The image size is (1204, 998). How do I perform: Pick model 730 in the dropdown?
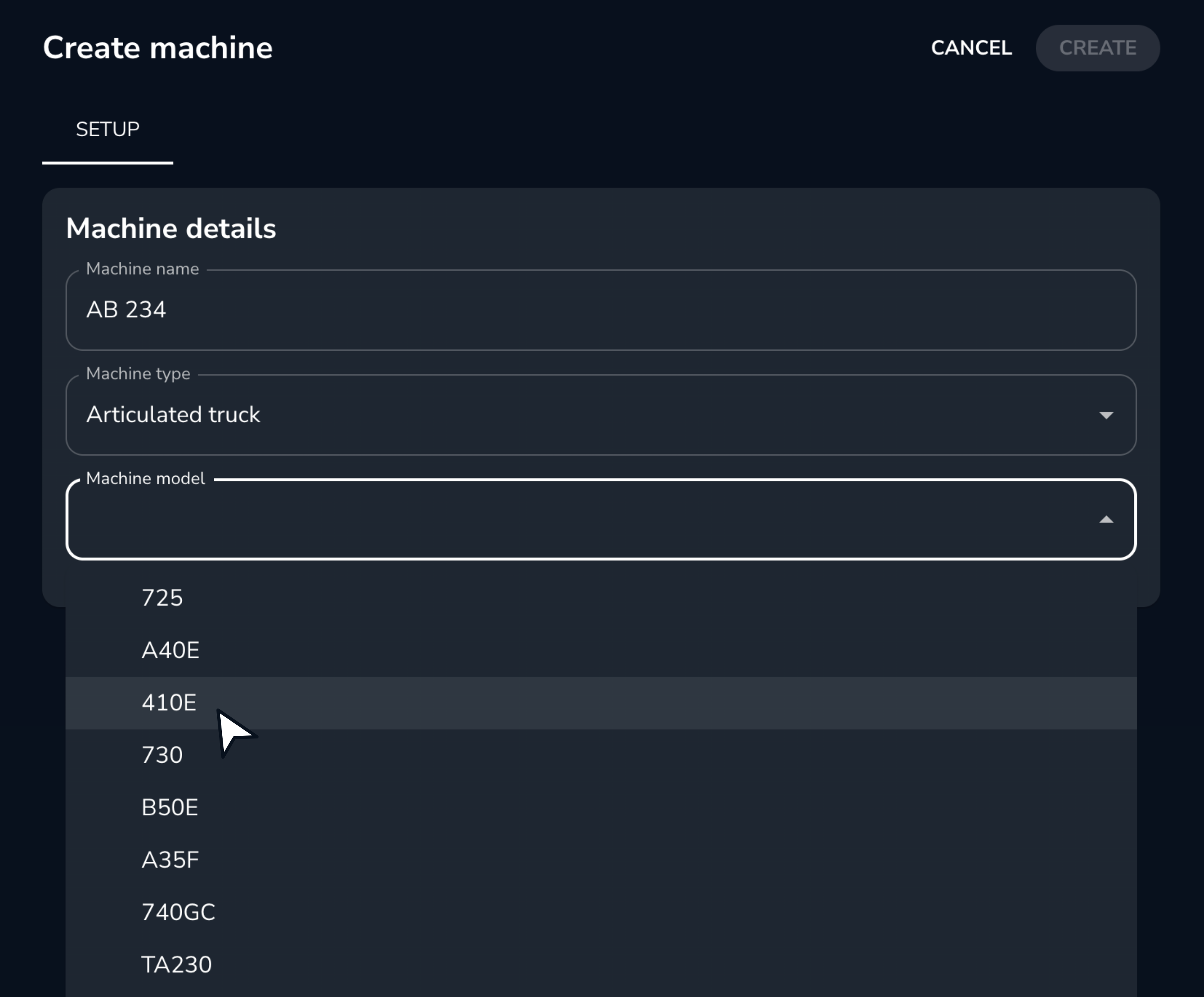pos(163,755)
